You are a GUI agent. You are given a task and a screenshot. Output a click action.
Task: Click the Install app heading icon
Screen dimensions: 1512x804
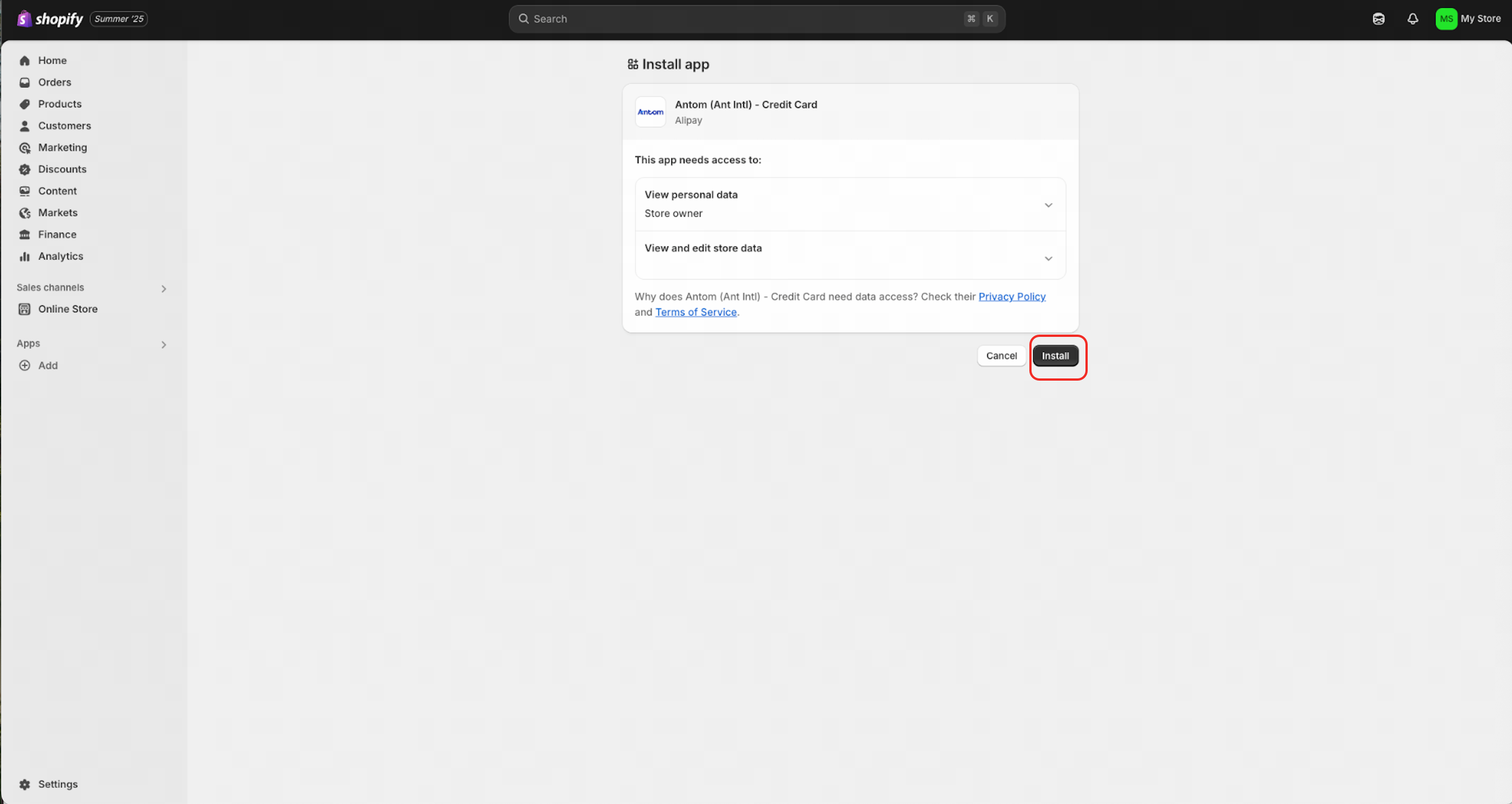click(x=632, y=64)
